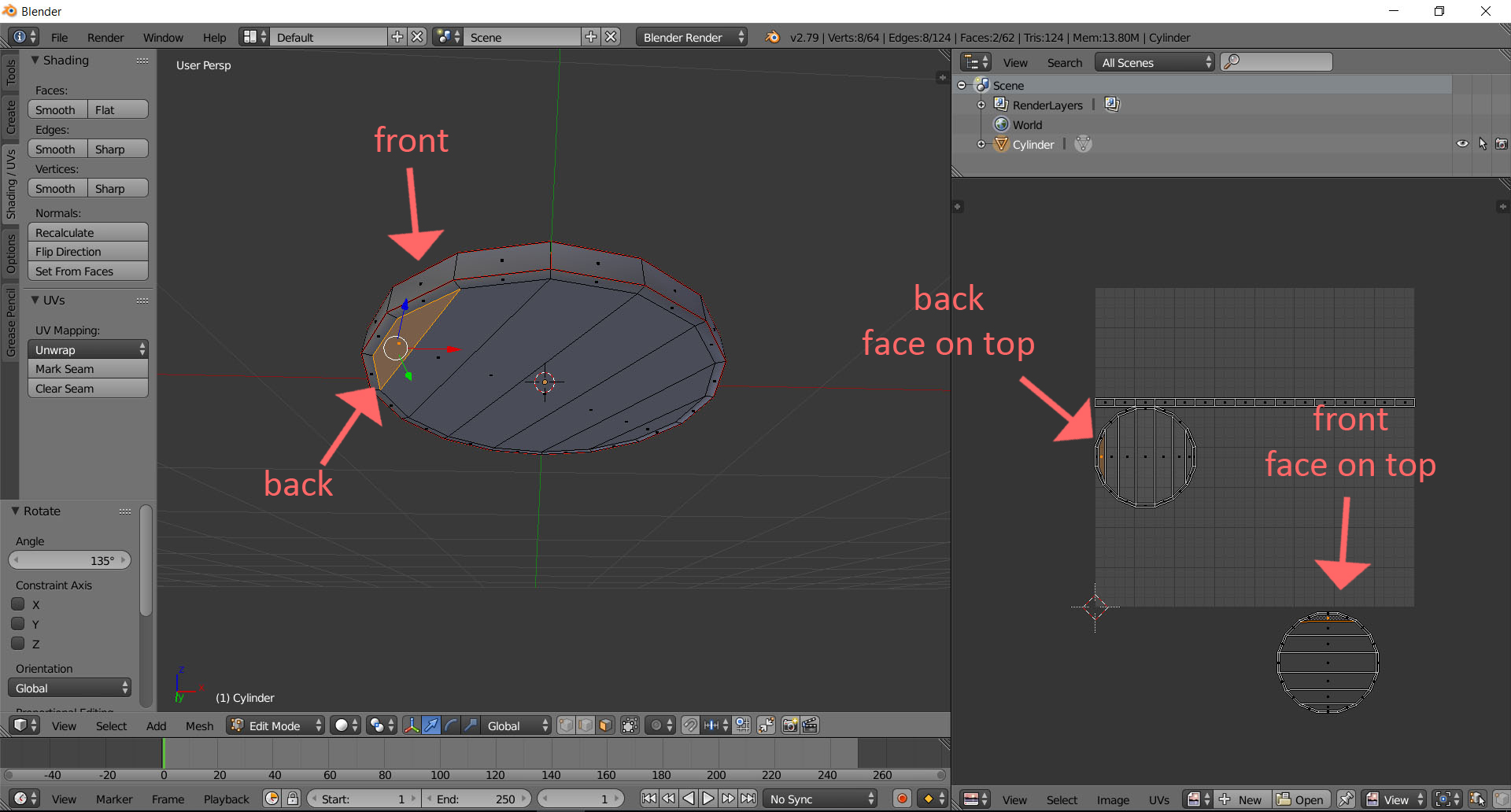Open the UVs menu in image editor
The width and height of the screenshot is (1511, 812).
(x=1158, y=799)
